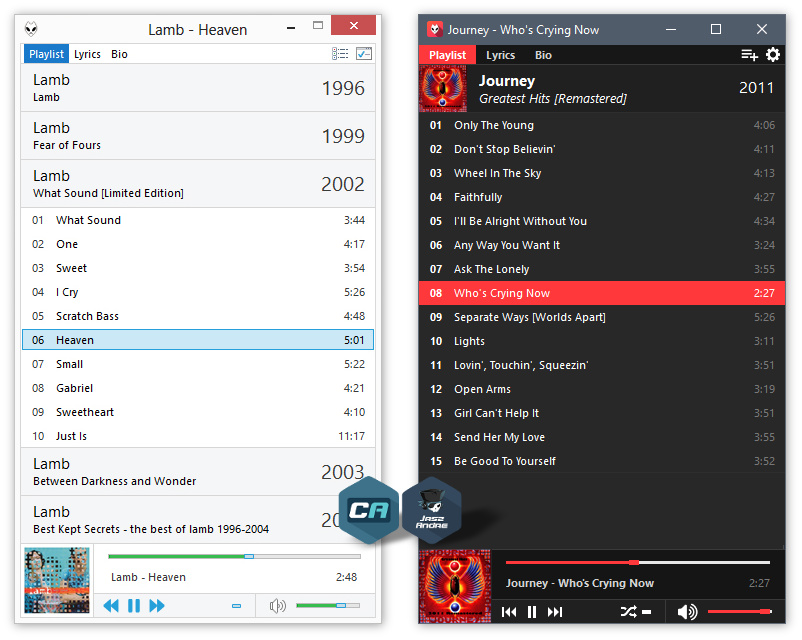
Task: Play track 02 Don't Stop Believin'
Action: [602, 149]
